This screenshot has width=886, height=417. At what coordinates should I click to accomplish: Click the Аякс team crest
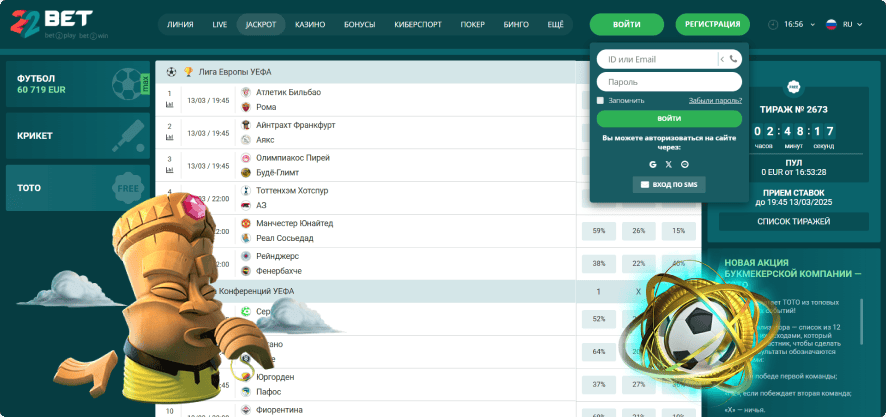pyautogui.click(x=246, y=140)
